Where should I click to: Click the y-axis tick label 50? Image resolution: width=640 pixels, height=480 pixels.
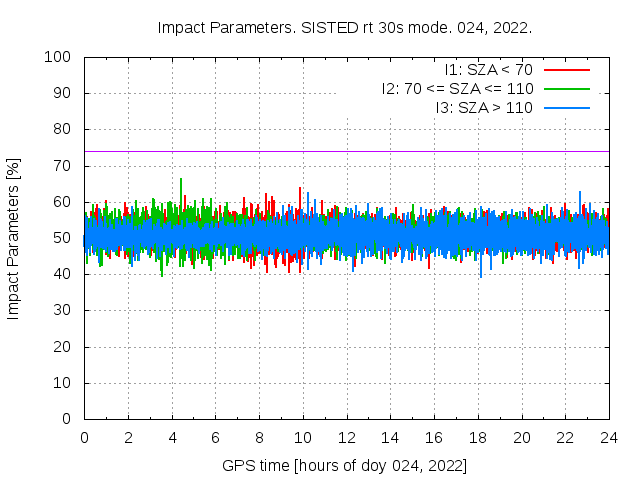[61, 238]
